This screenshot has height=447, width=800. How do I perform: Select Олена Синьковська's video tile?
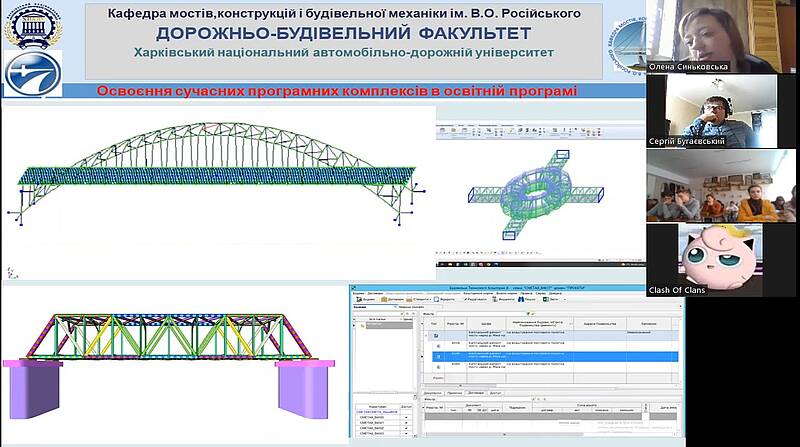(720, 36)
